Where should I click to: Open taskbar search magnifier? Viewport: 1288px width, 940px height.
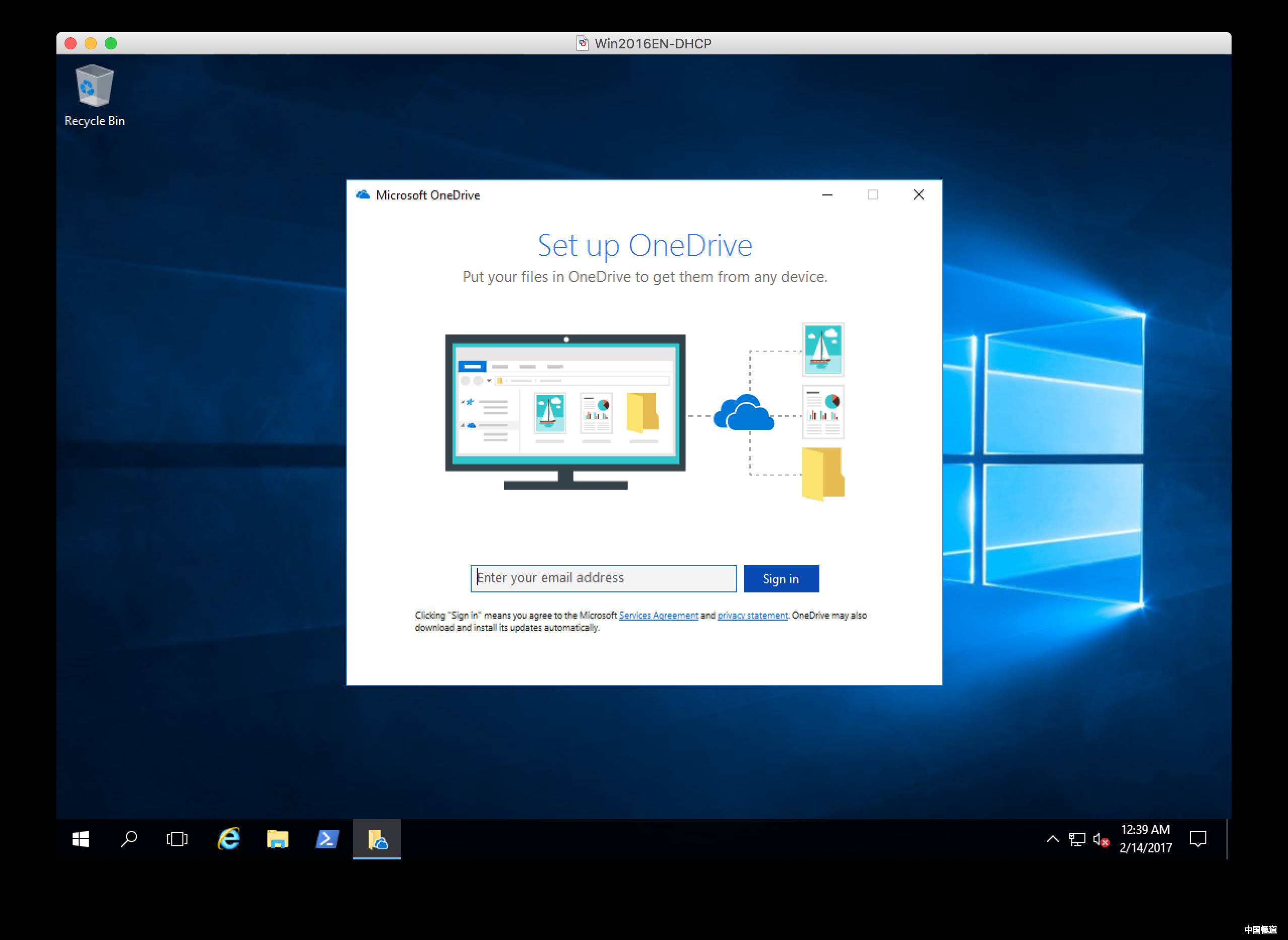pos(129,839)
